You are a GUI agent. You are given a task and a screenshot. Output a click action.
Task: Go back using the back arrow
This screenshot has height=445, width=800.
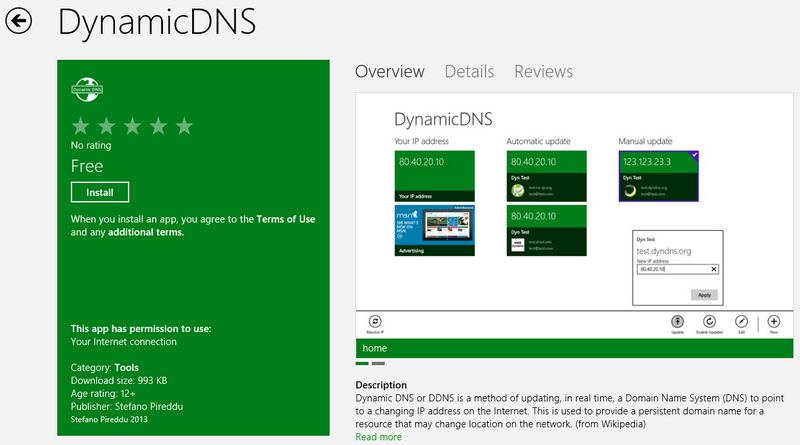pyautogui.click(x=18, y=20)
